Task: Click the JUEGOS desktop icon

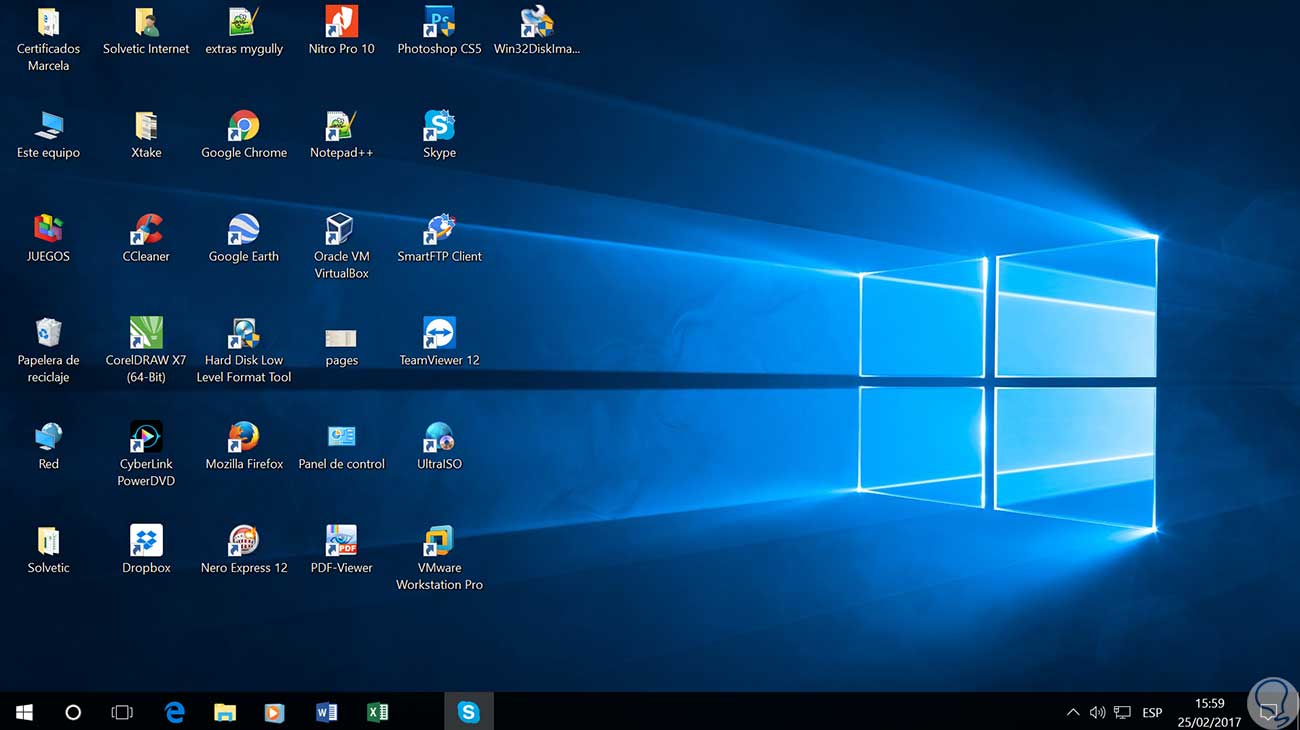Action: click(x=48, y=239)
